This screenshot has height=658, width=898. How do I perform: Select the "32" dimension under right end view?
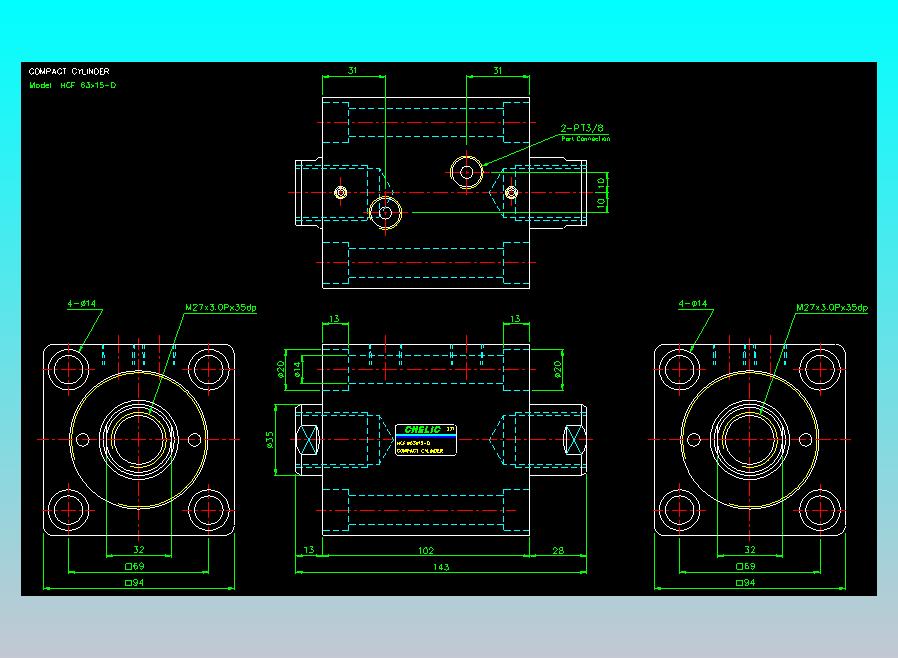pos(750,550)
